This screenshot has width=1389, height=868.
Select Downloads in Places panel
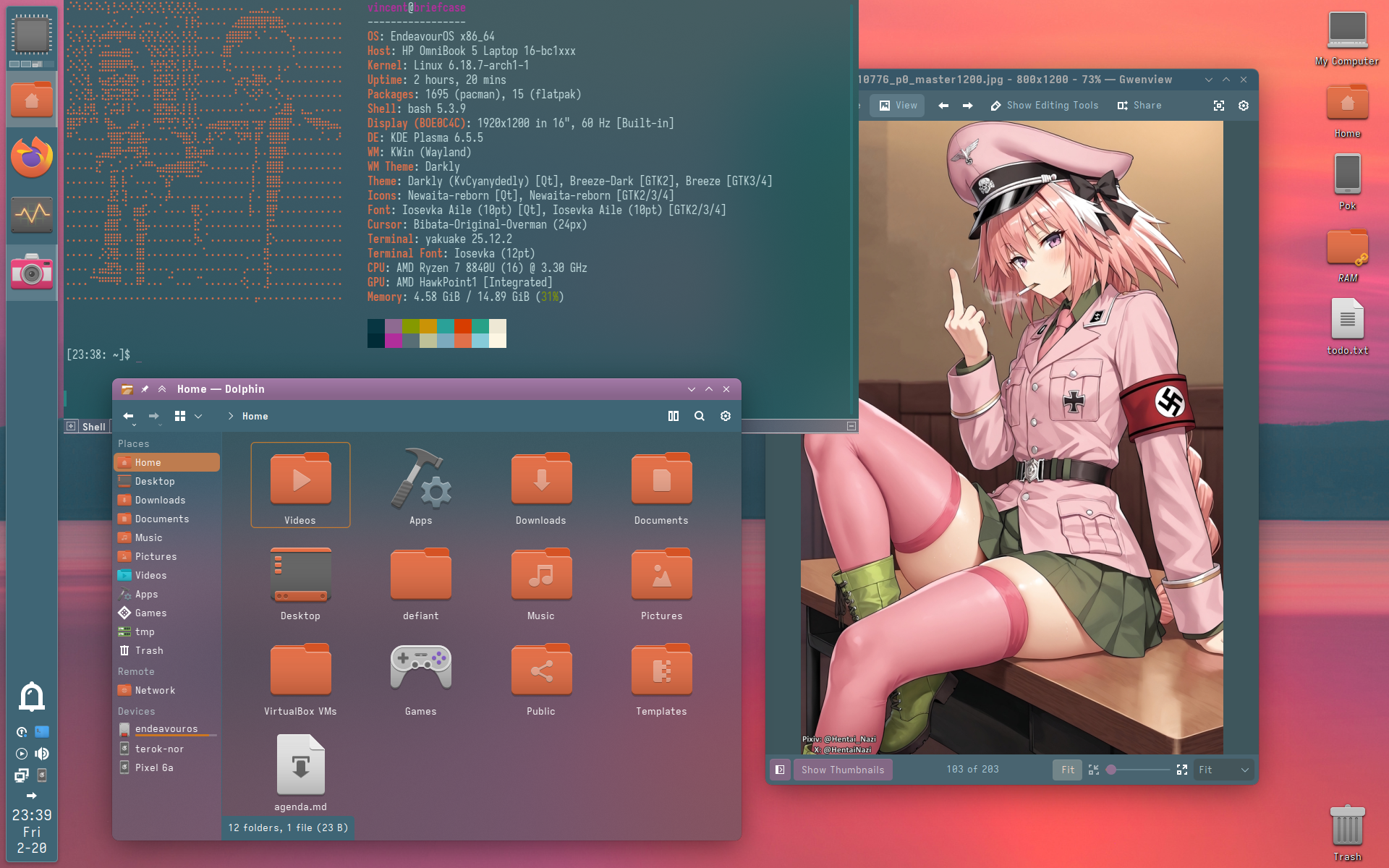(x=160, y=500)
